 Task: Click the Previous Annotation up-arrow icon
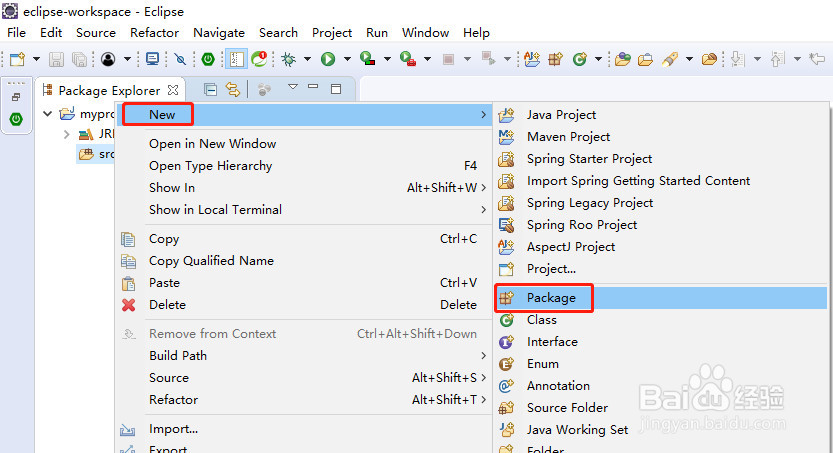[x=777, y=59]
